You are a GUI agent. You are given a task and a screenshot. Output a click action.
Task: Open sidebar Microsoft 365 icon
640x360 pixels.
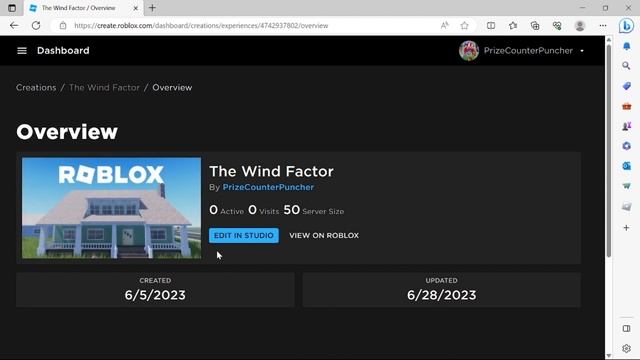(x=627, y=146)
